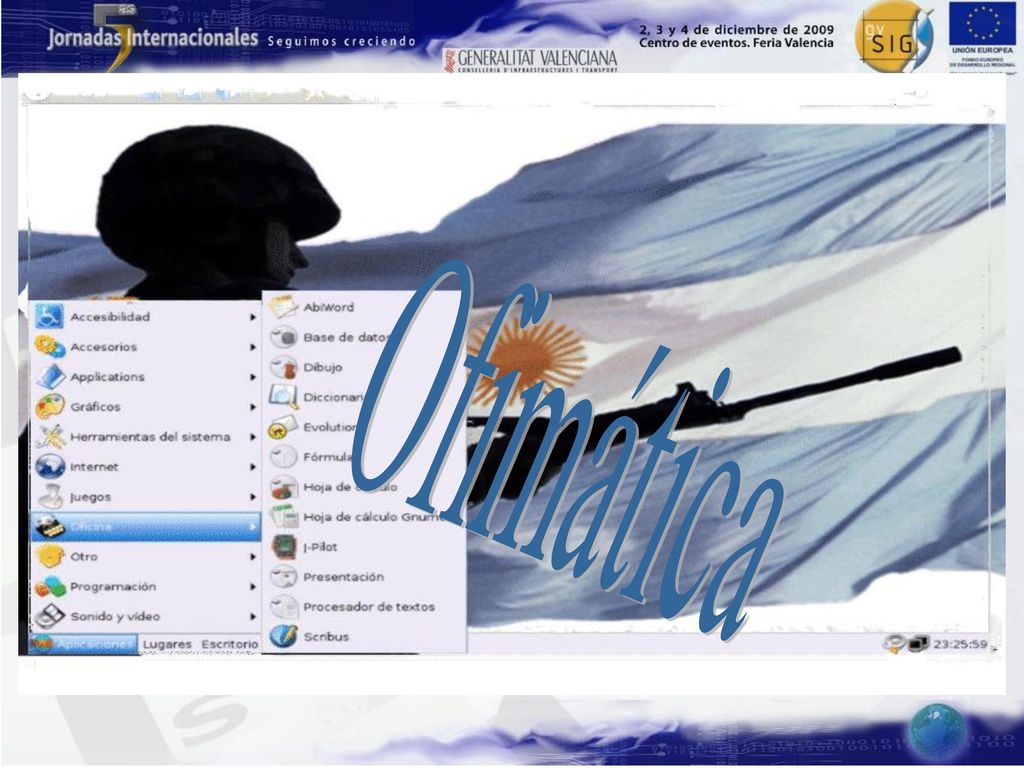Click the Juegos chess pawn icon
Screen dimensions: 1024x768
[50, 497]
